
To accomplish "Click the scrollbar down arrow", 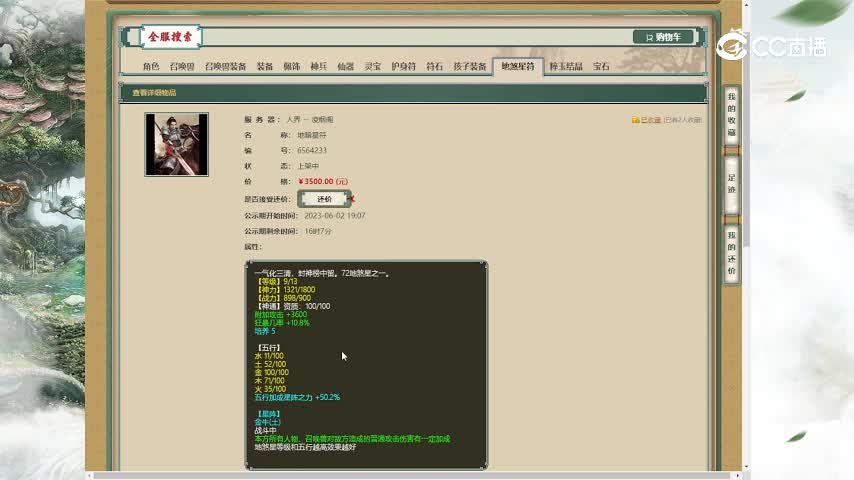I will pyautogui.click(x=747, y=467).
